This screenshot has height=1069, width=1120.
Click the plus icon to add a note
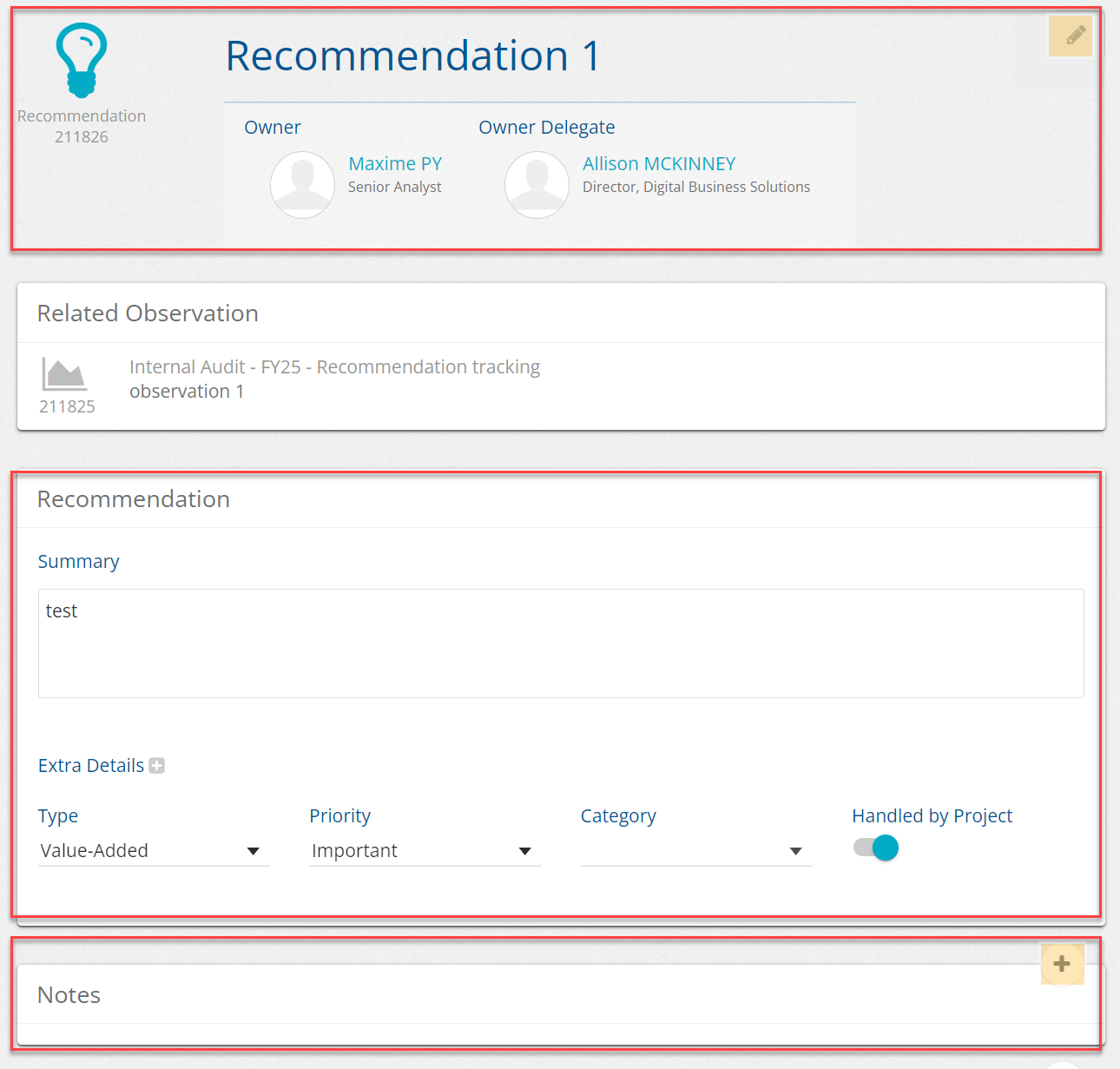(x=1061, y=964)
